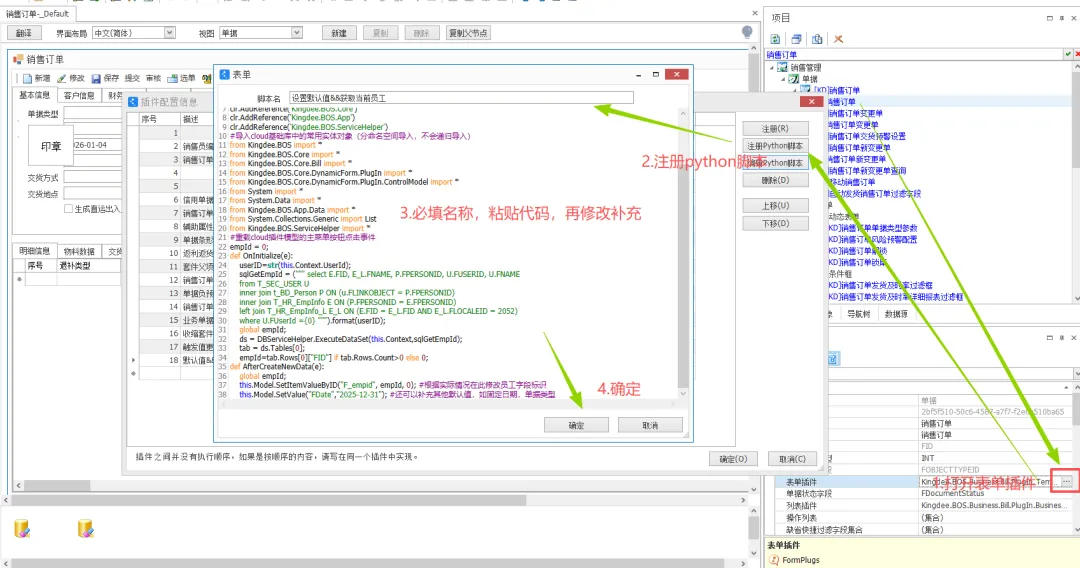Click 确定(O) in 插件配置信息 dialog
Screen dimensions: 1080x568
tap(733, 459)
